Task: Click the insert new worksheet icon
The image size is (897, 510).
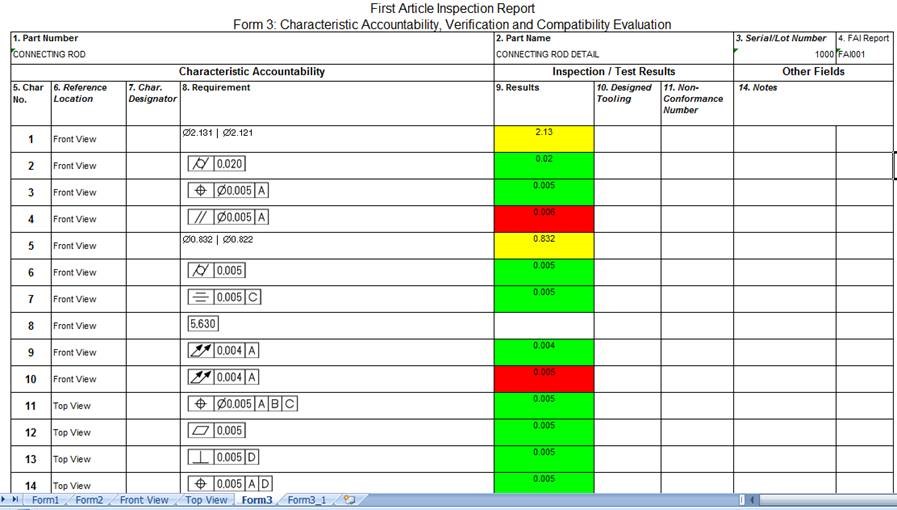Action: (349, 500)
